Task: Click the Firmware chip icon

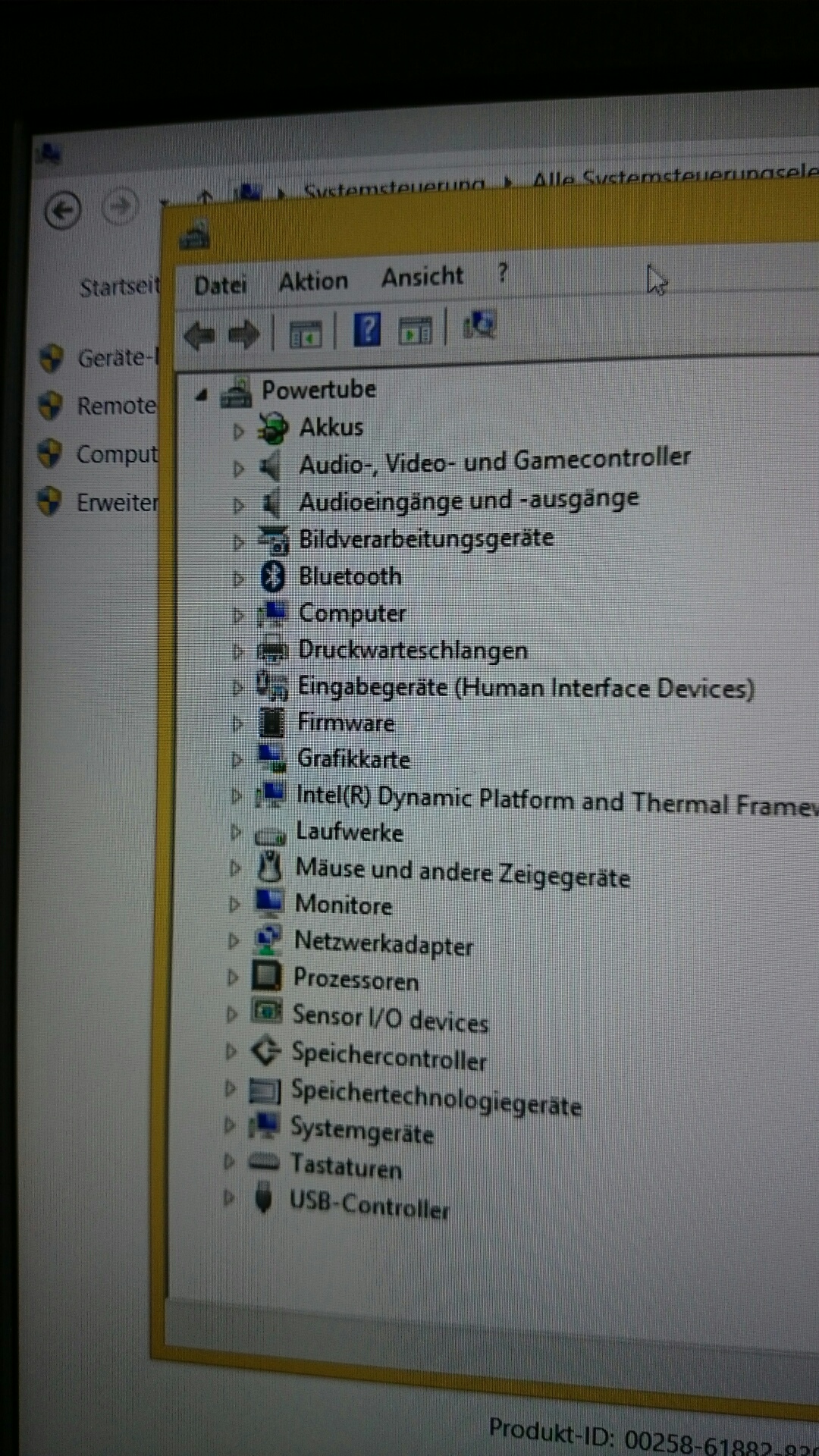Action: pos(271,722)
